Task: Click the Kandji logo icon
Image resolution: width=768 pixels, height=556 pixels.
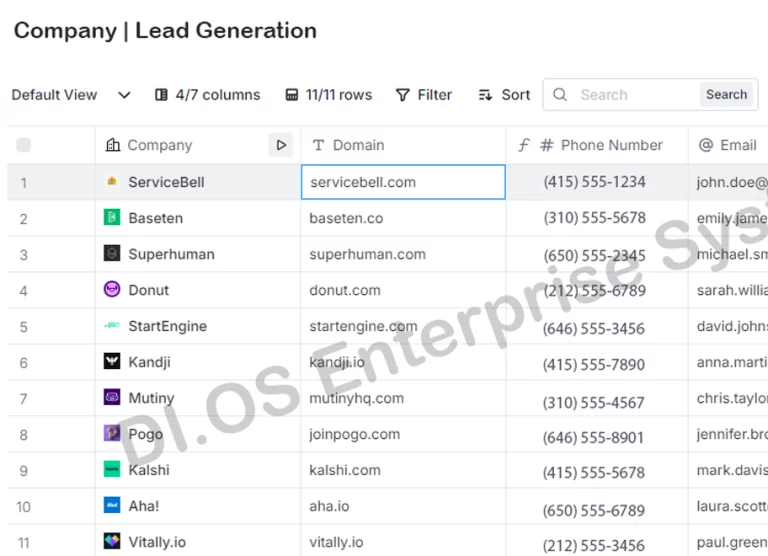Action: tap(112, 361)
